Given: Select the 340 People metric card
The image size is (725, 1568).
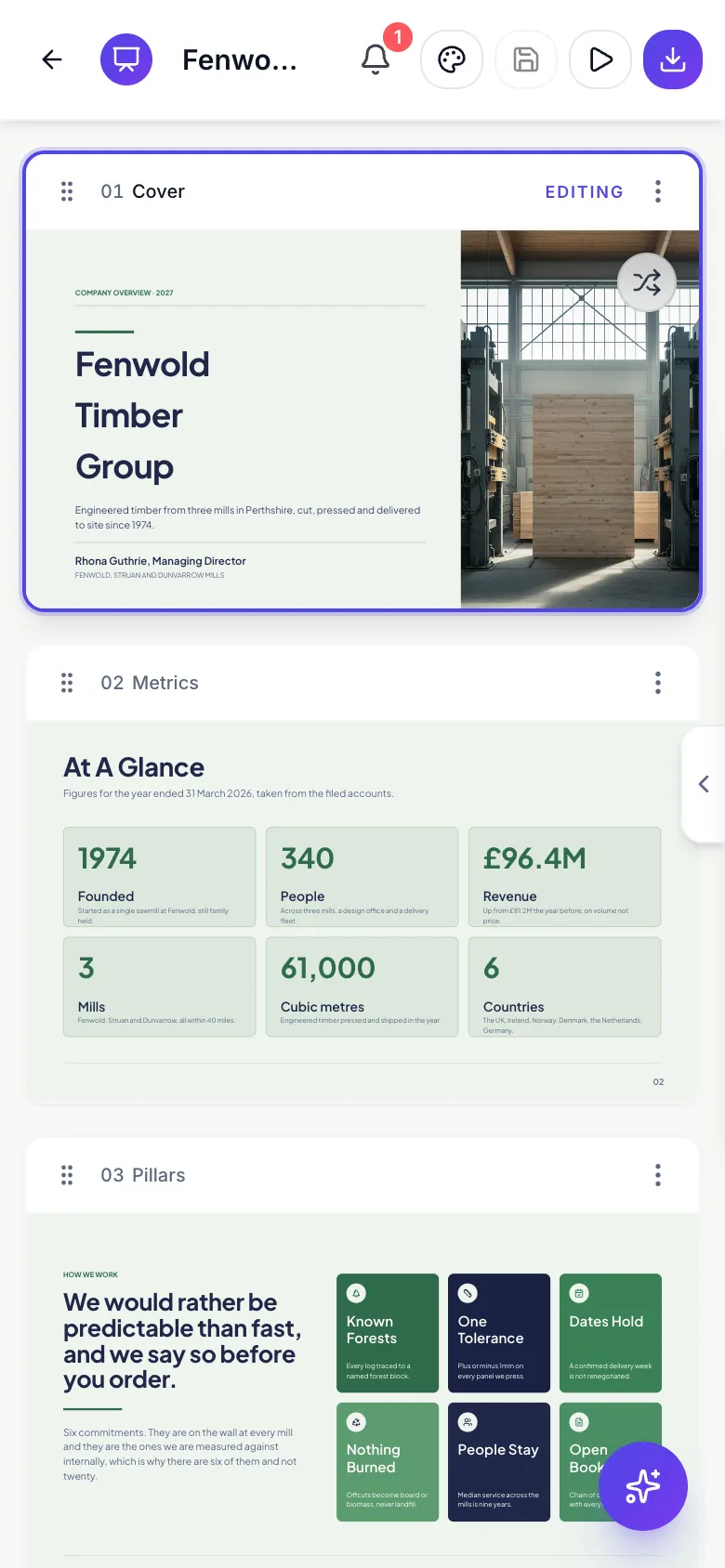Looking at the screenshot, I should coord(362,877).
